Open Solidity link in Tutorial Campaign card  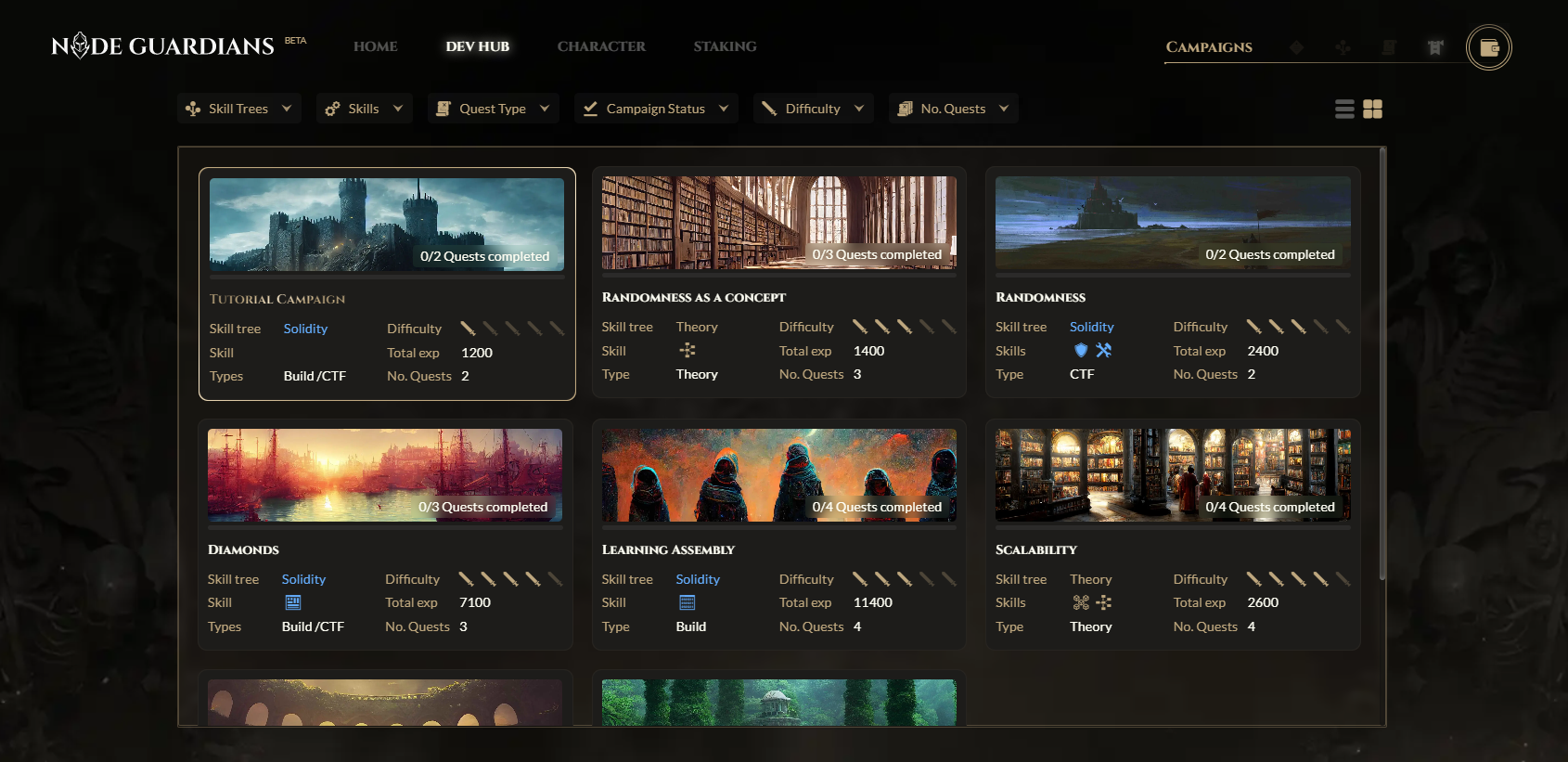click(305, 329)
